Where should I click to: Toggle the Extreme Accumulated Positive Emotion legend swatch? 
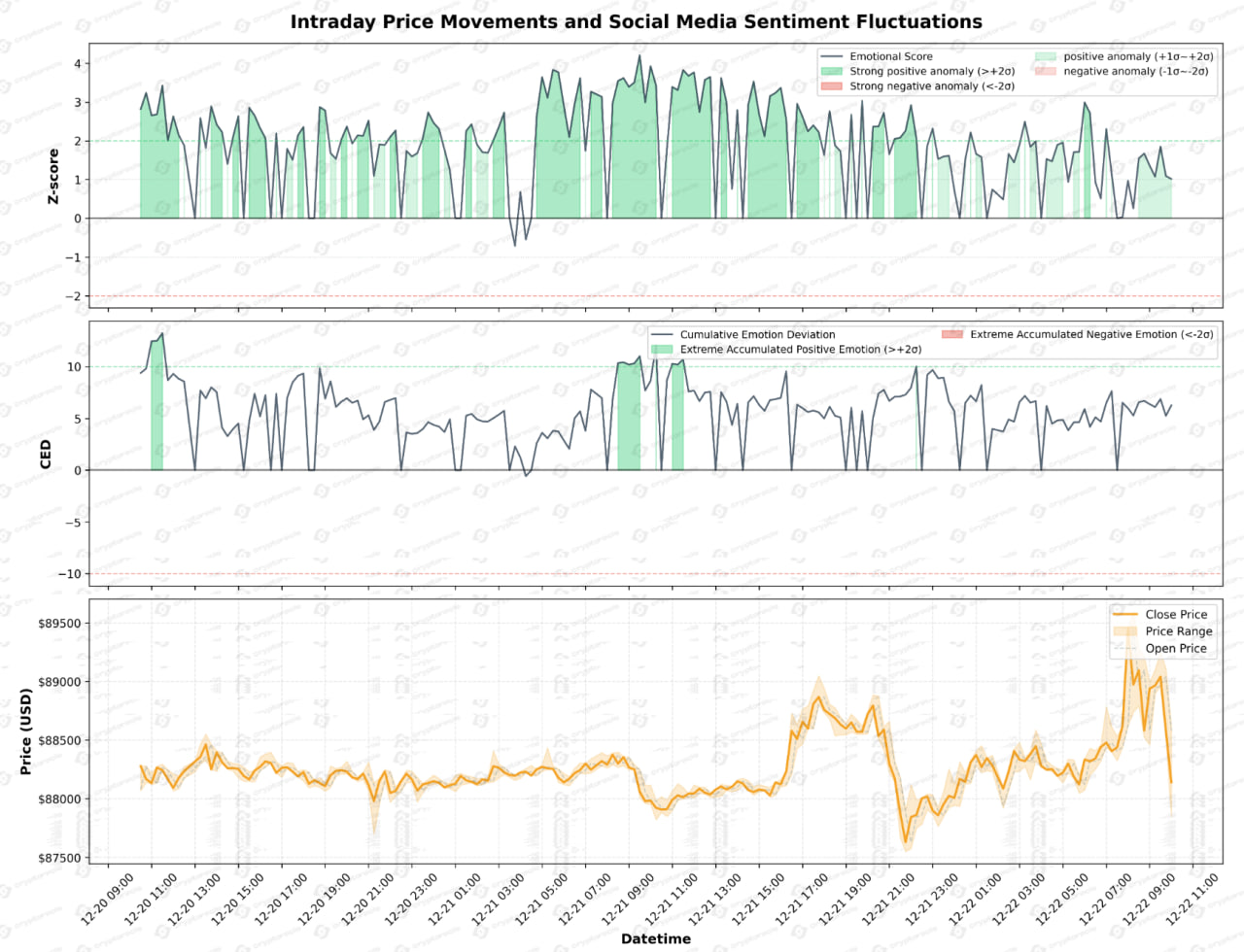coord(662,349)
